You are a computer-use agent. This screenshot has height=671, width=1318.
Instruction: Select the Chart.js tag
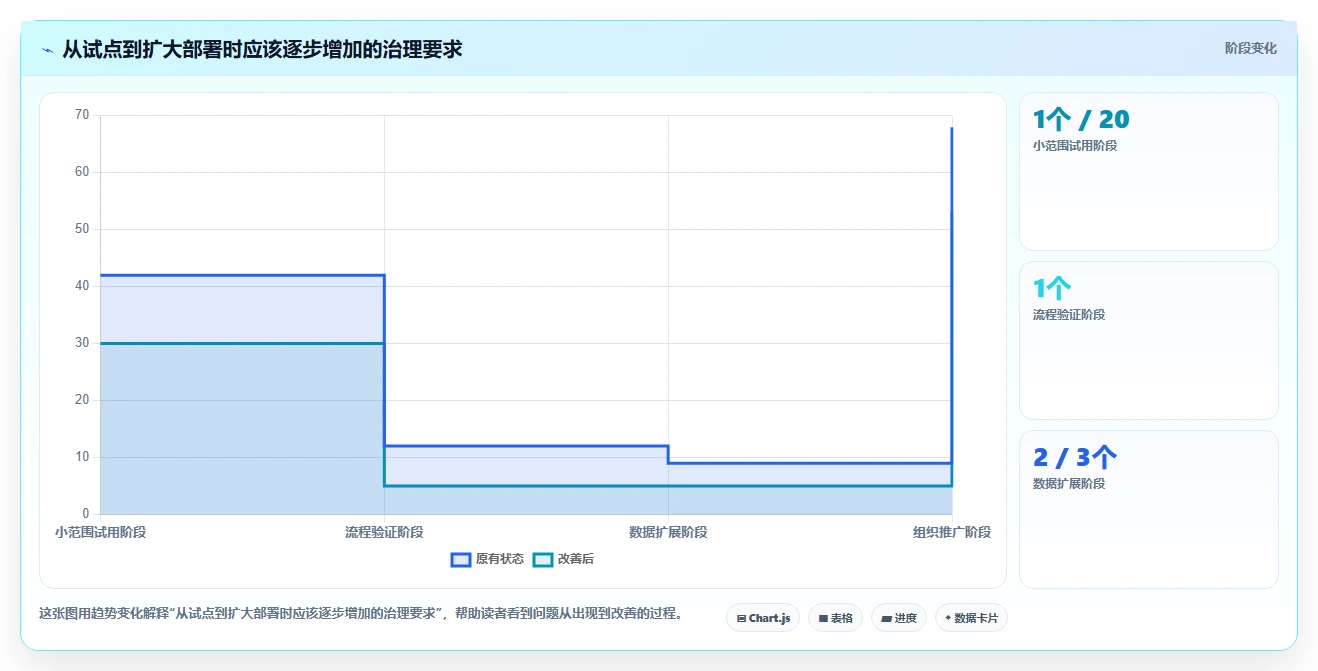pos(763,618)
